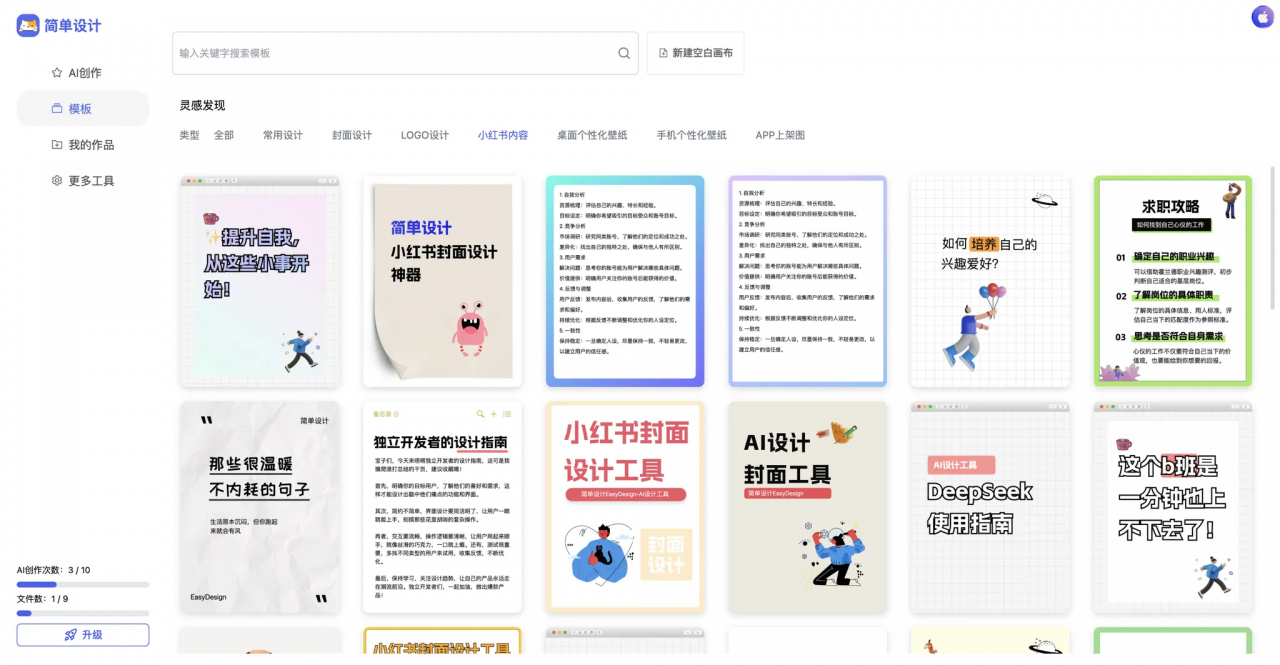Open the 提升自我 template thumbnail
The width and height of the screenshot is (1280, 665).
pos(260,282)
